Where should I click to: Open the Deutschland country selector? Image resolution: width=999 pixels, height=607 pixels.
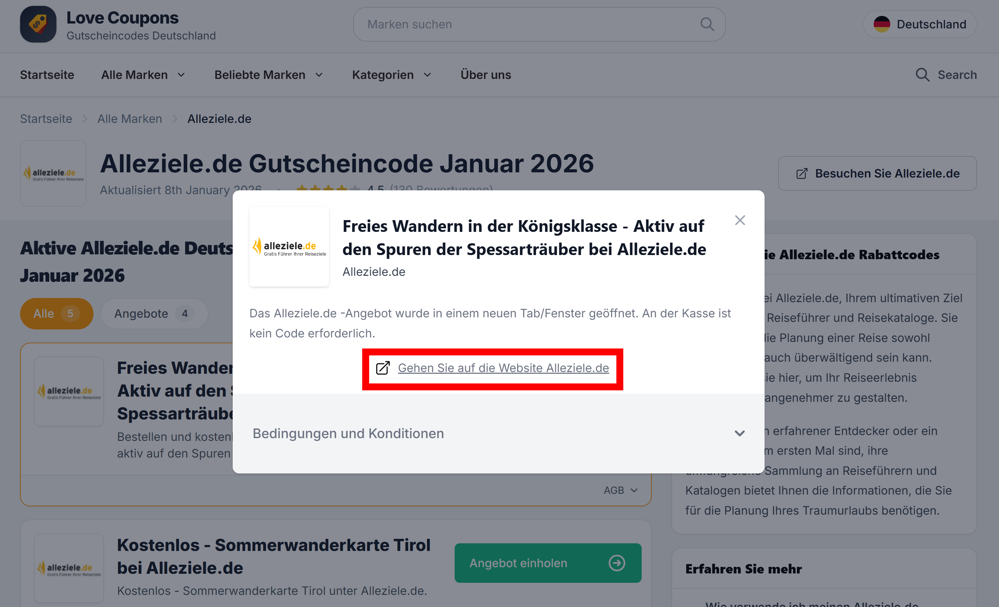pyautogui.click(x=919, y=24)
